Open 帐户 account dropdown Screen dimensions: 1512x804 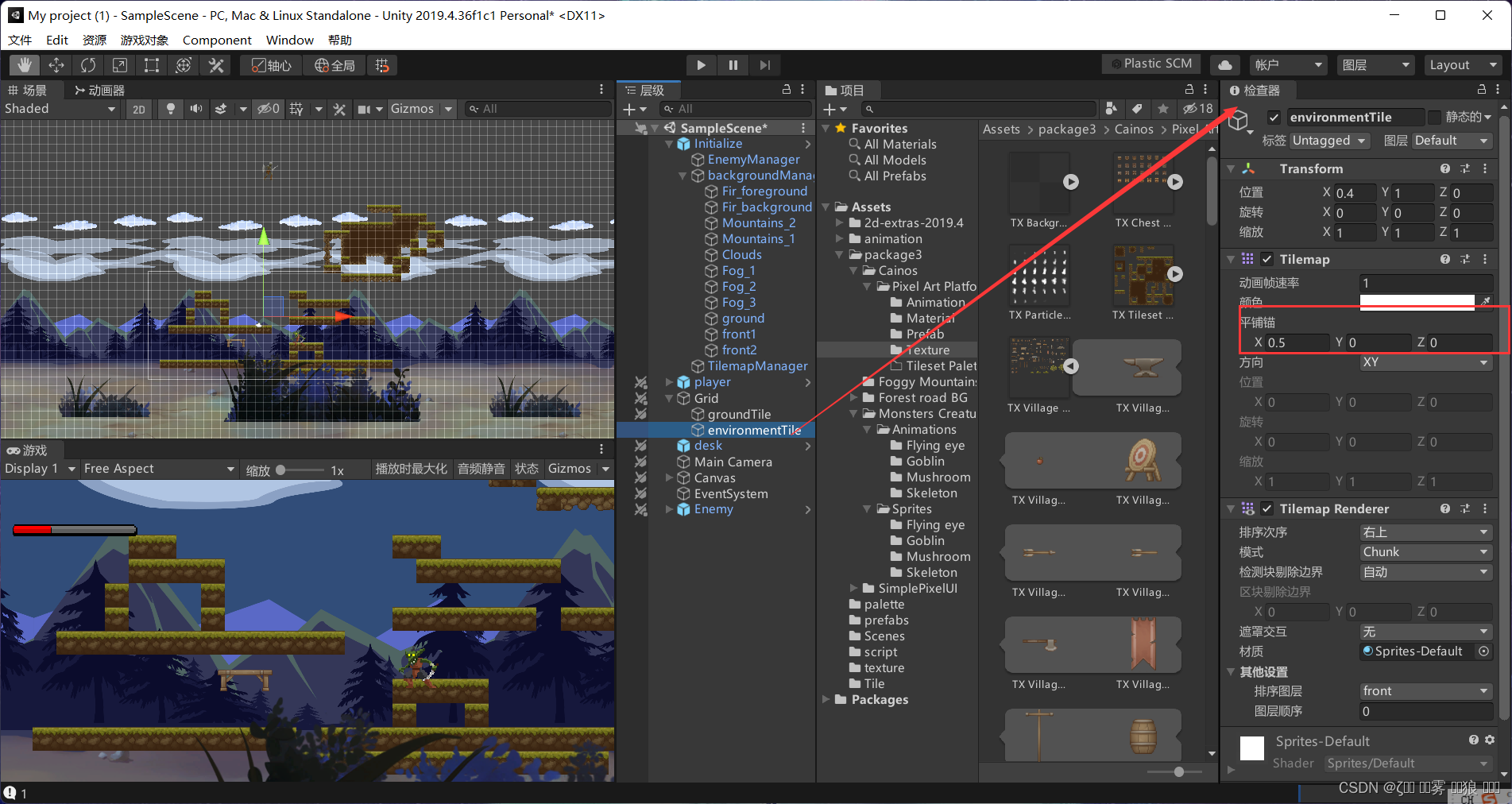coord(1289,65)
